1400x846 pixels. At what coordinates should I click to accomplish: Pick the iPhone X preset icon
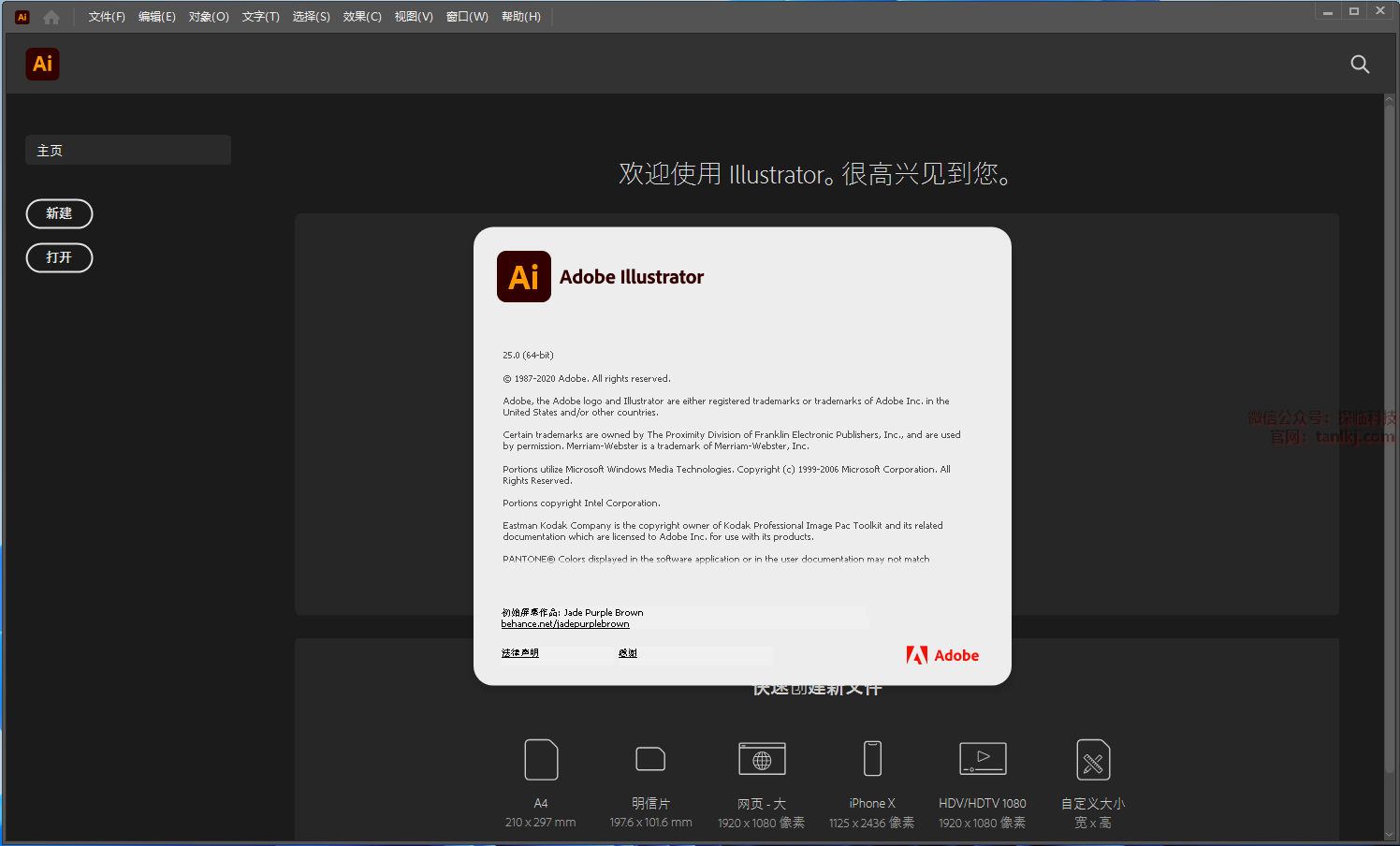[x=872, y=759]
